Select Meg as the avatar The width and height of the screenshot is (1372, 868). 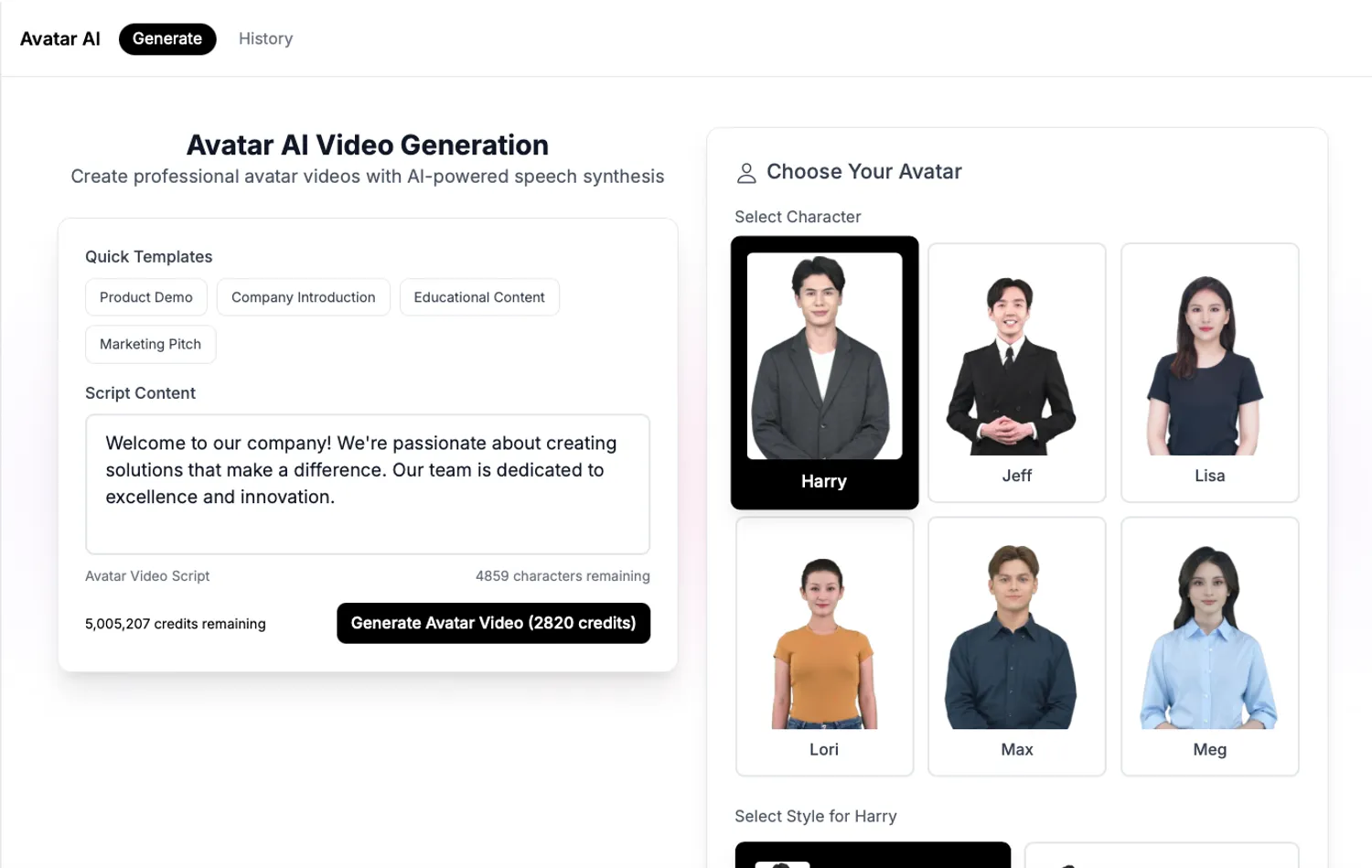(1209, 646)
